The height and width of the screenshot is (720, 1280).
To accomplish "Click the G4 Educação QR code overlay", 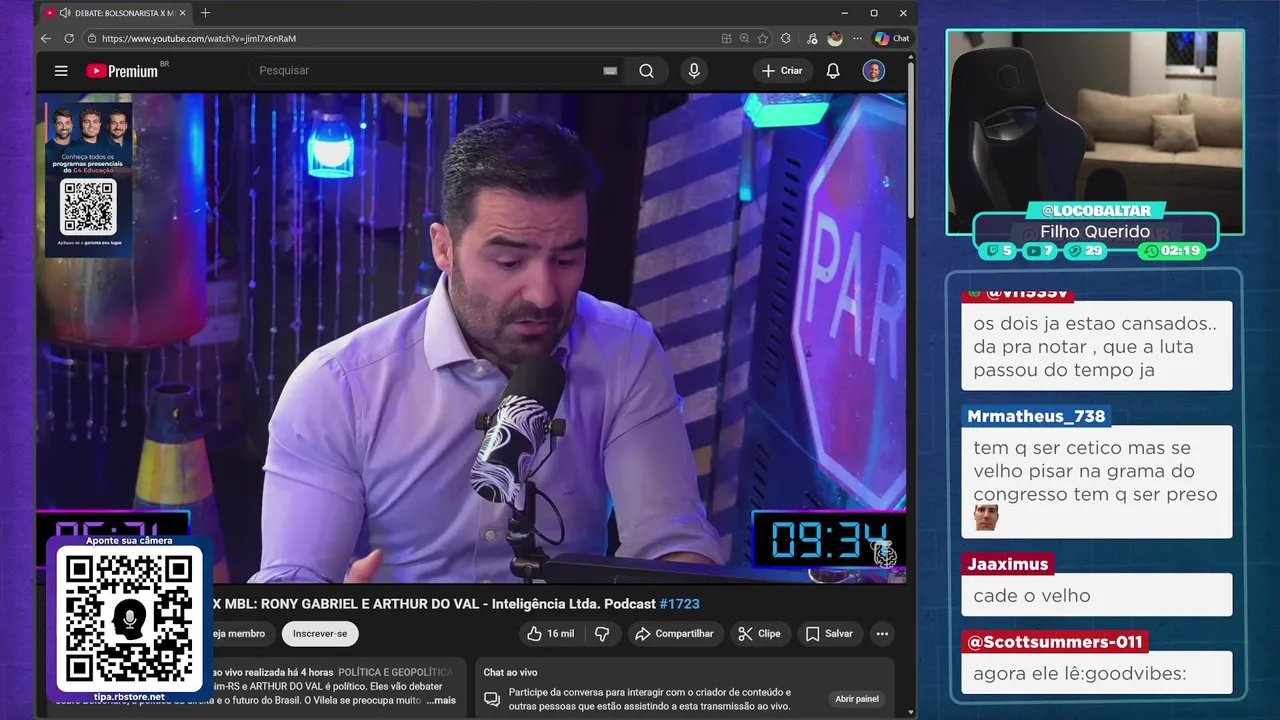I will pyautogui.click(x=89, y=206).
